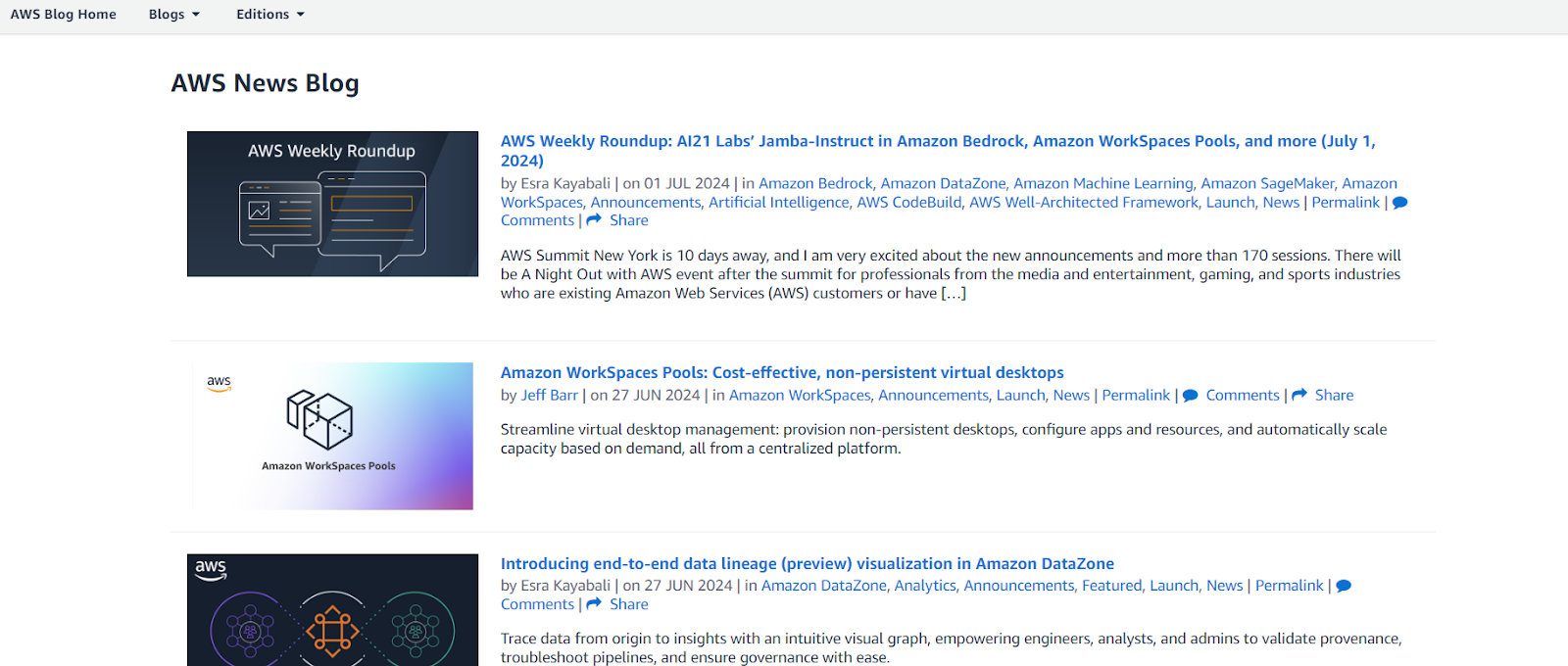
Task: Open Permalink of Weekly Roundup post
Action: pos(1346,202)
